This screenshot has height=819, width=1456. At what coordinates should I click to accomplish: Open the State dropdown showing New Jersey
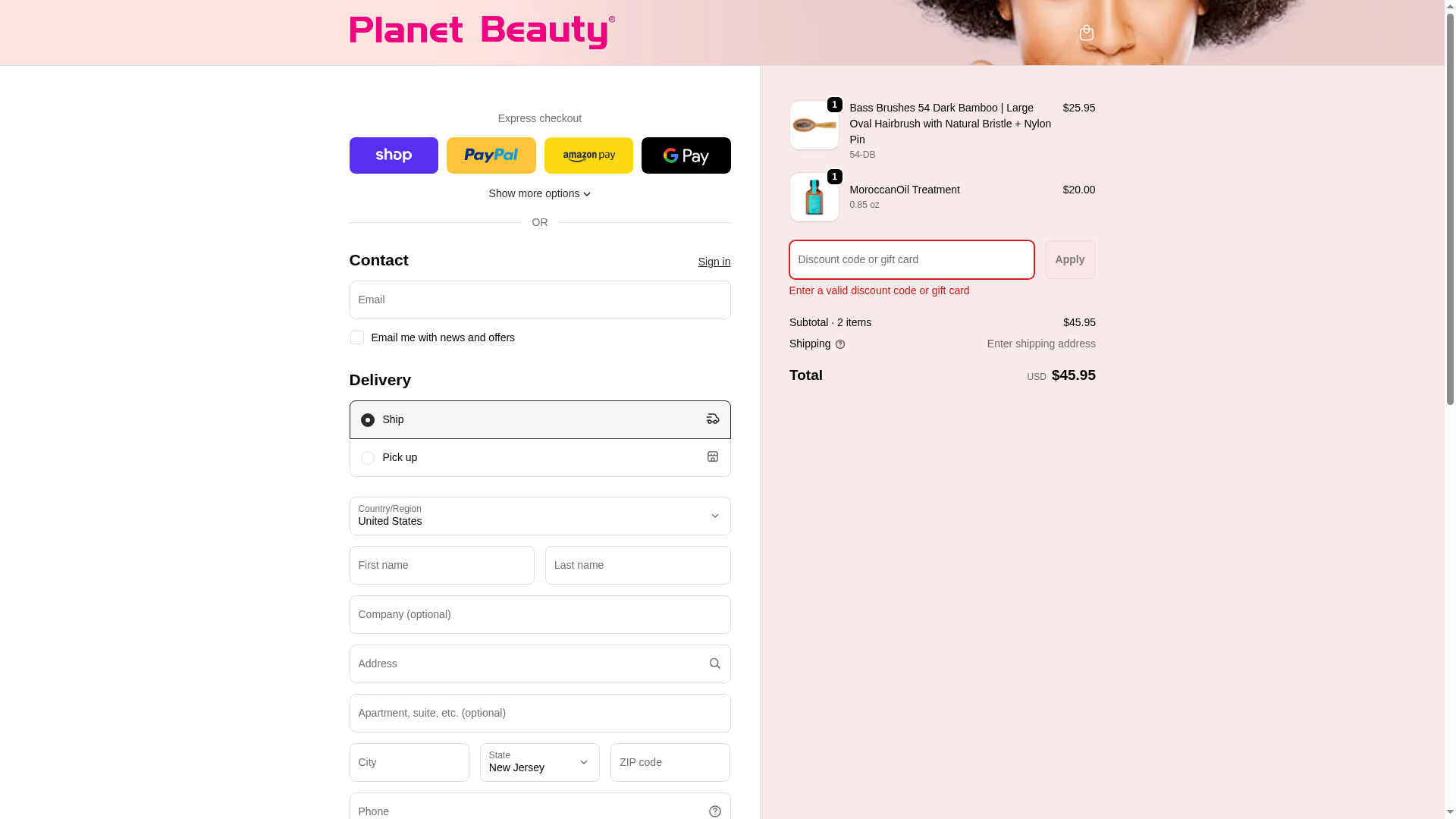(x=539, y=762)
